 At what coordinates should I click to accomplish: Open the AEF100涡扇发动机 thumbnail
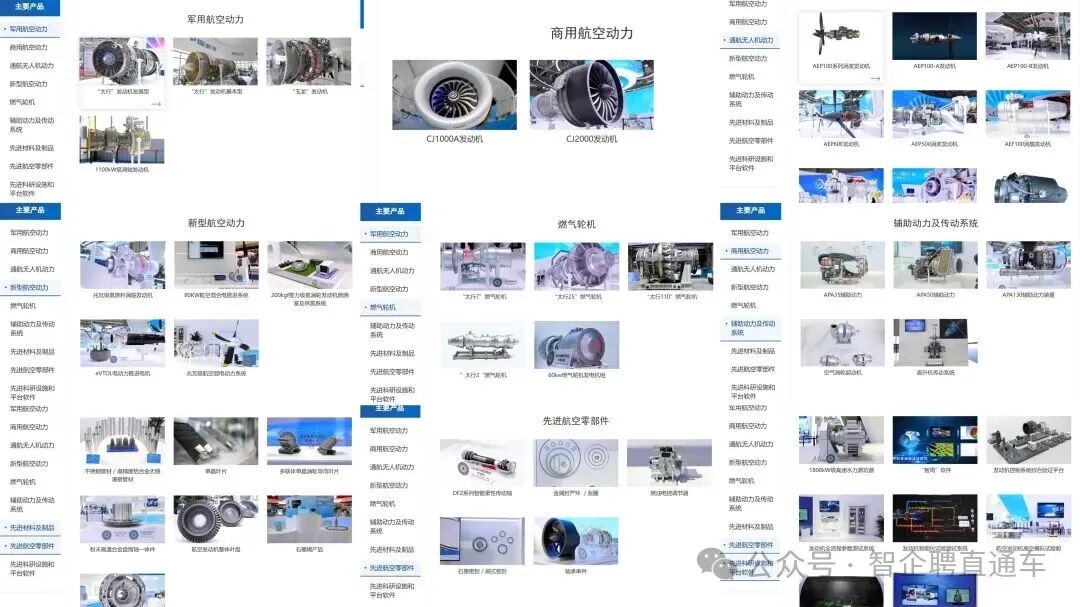[1028, 114]
